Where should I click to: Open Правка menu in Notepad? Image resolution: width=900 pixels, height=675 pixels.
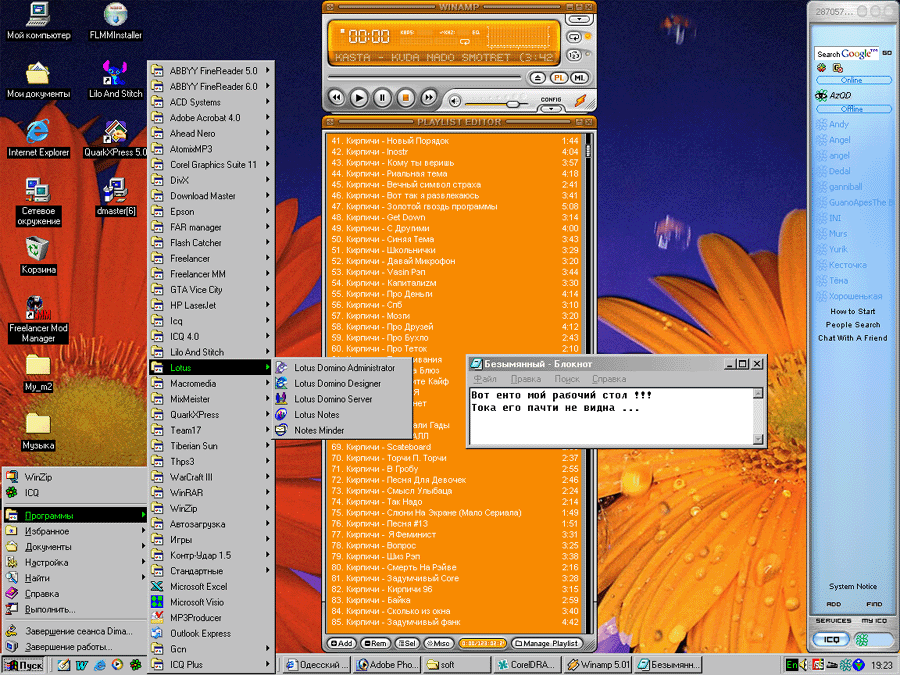coord(526,379)
